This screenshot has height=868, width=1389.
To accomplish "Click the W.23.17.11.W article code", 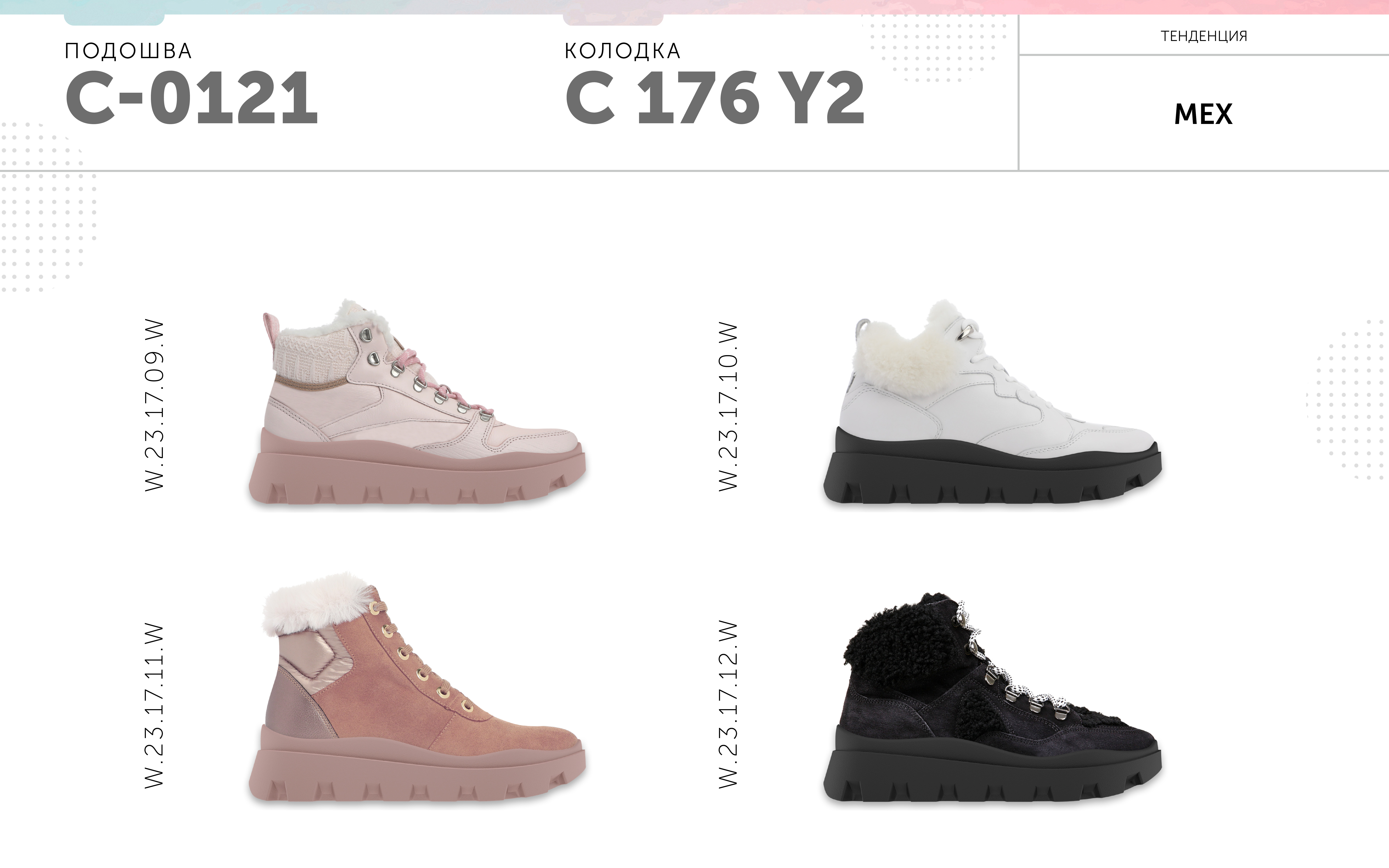I will 154,706.
